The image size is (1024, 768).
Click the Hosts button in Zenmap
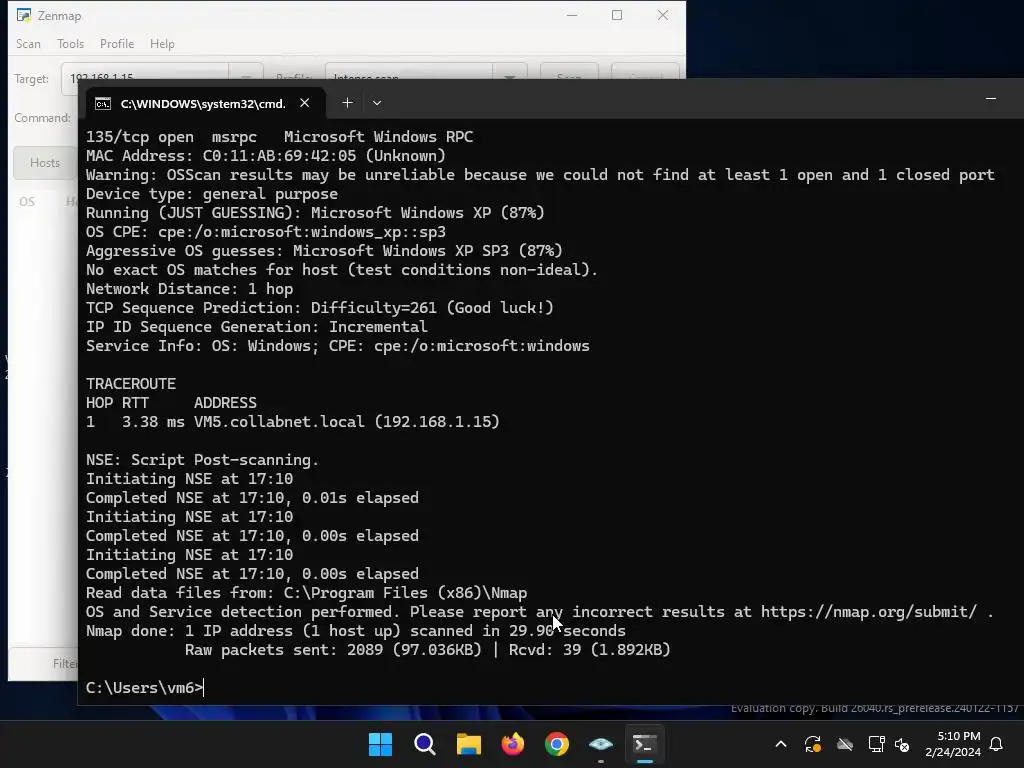[44, 163]
